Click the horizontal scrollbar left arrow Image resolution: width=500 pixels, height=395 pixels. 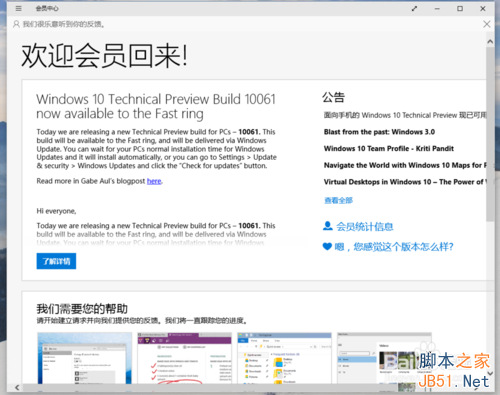17,388
